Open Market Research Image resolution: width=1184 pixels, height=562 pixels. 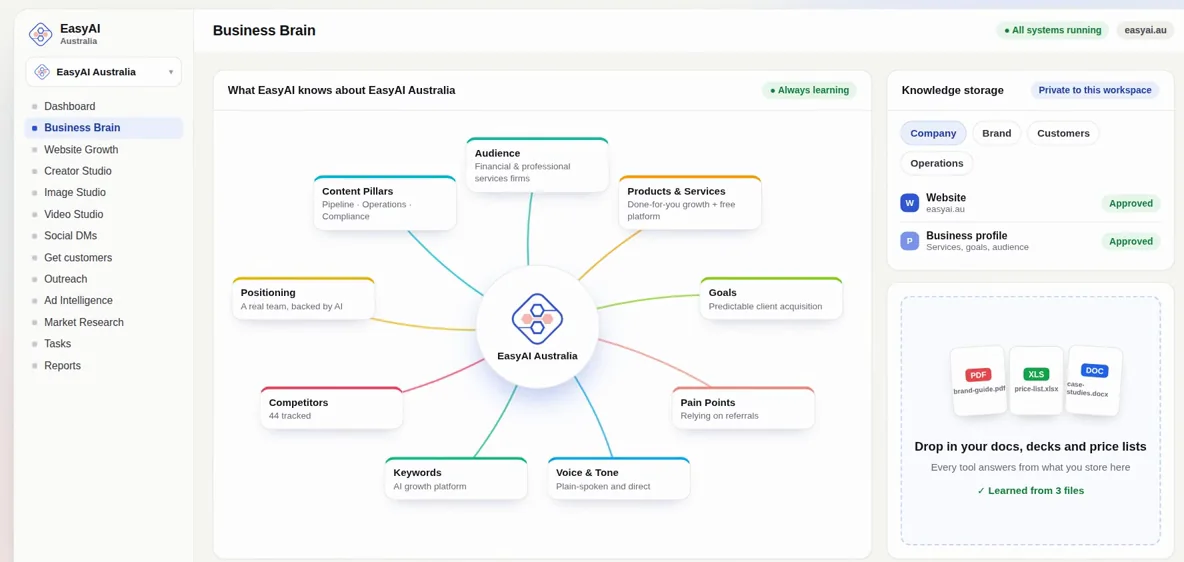(x=103, y=323)
